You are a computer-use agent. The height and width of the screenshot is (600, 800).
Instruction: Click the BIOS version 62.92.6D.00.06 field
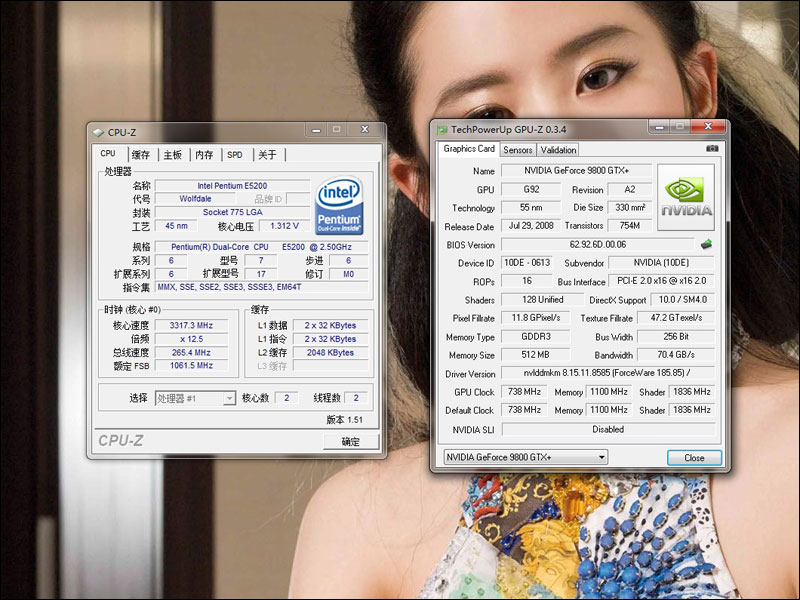(x=597, y=244)
